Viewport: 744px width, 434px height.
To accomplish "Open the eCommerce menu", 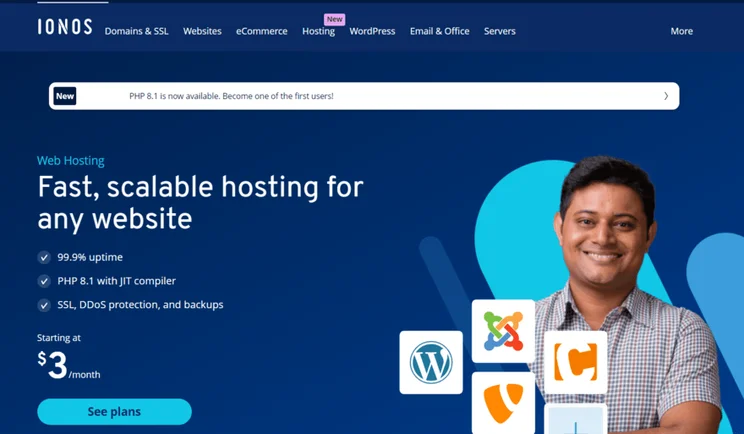I will click(261, 31).
